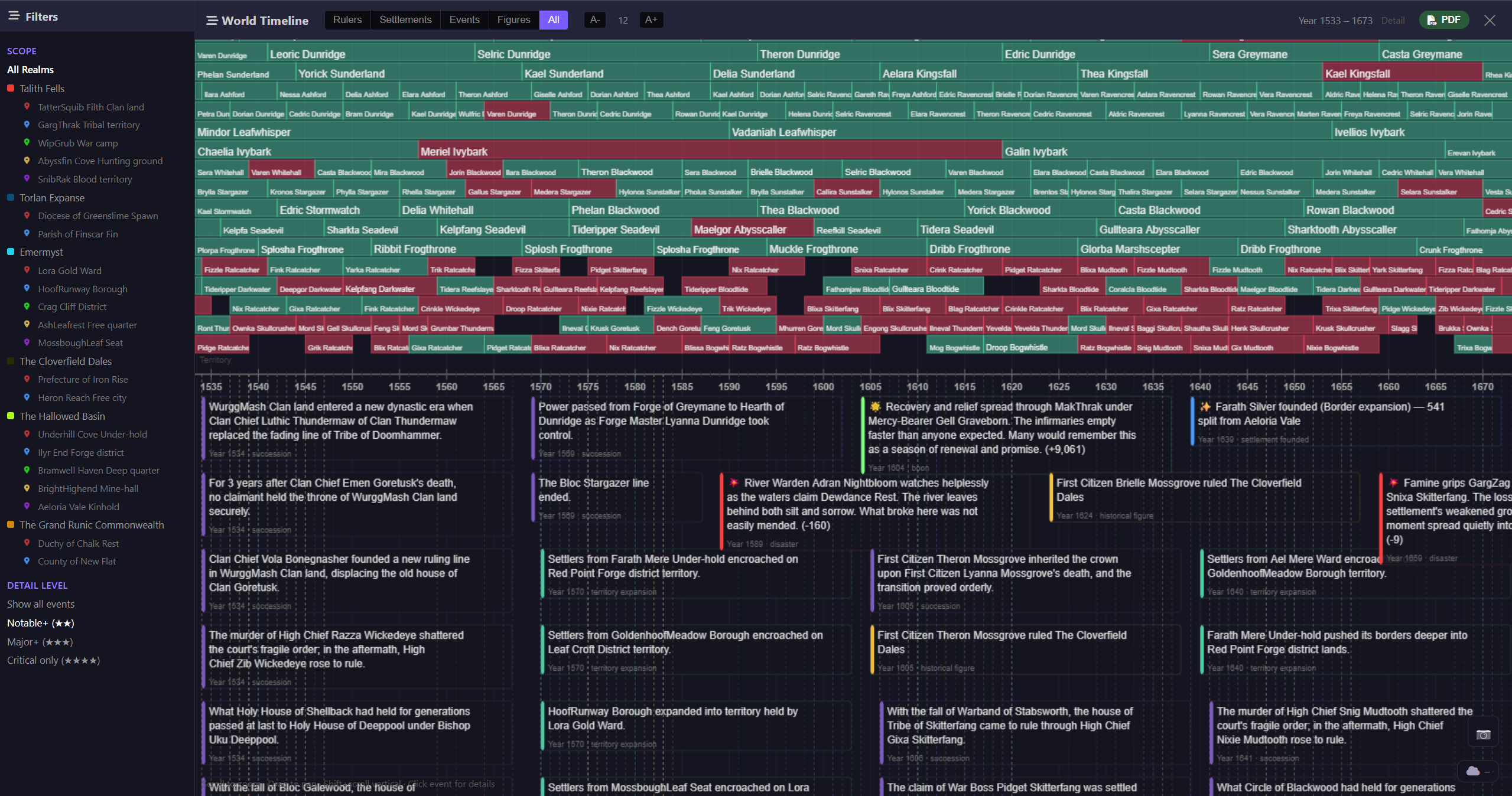Click Bramwell Haven Deep quarter pin icon

point(27,470)
